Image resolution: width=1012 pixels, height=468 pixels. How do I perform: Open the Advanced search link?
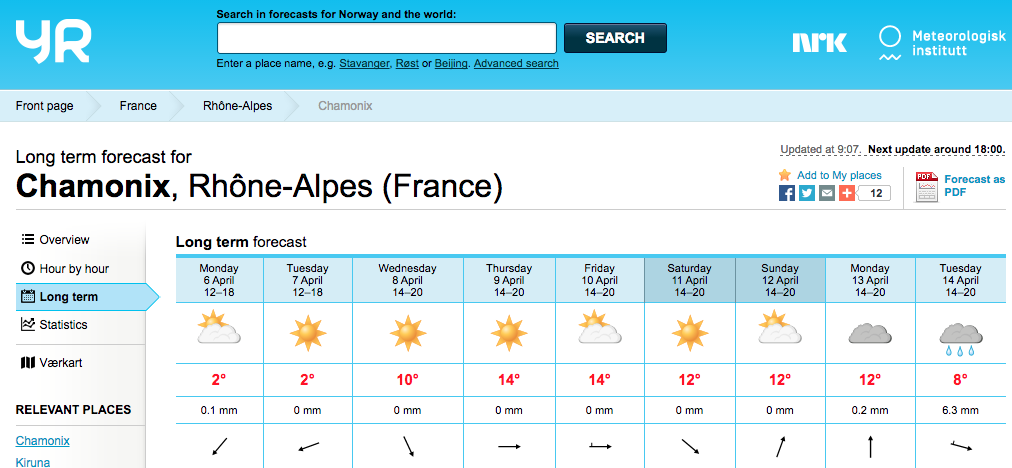tap(516, 64)
